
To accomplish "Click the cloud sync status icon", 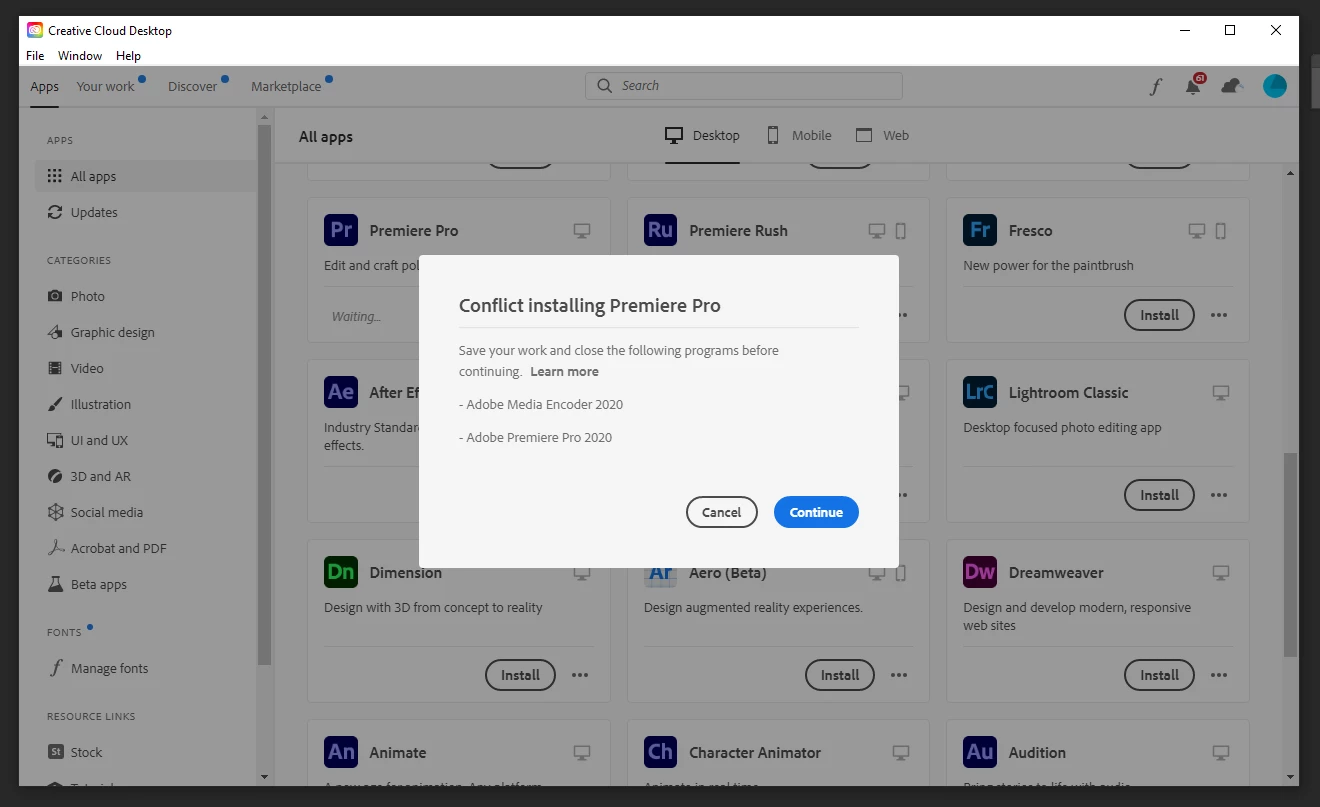I will pos(1232,86).
